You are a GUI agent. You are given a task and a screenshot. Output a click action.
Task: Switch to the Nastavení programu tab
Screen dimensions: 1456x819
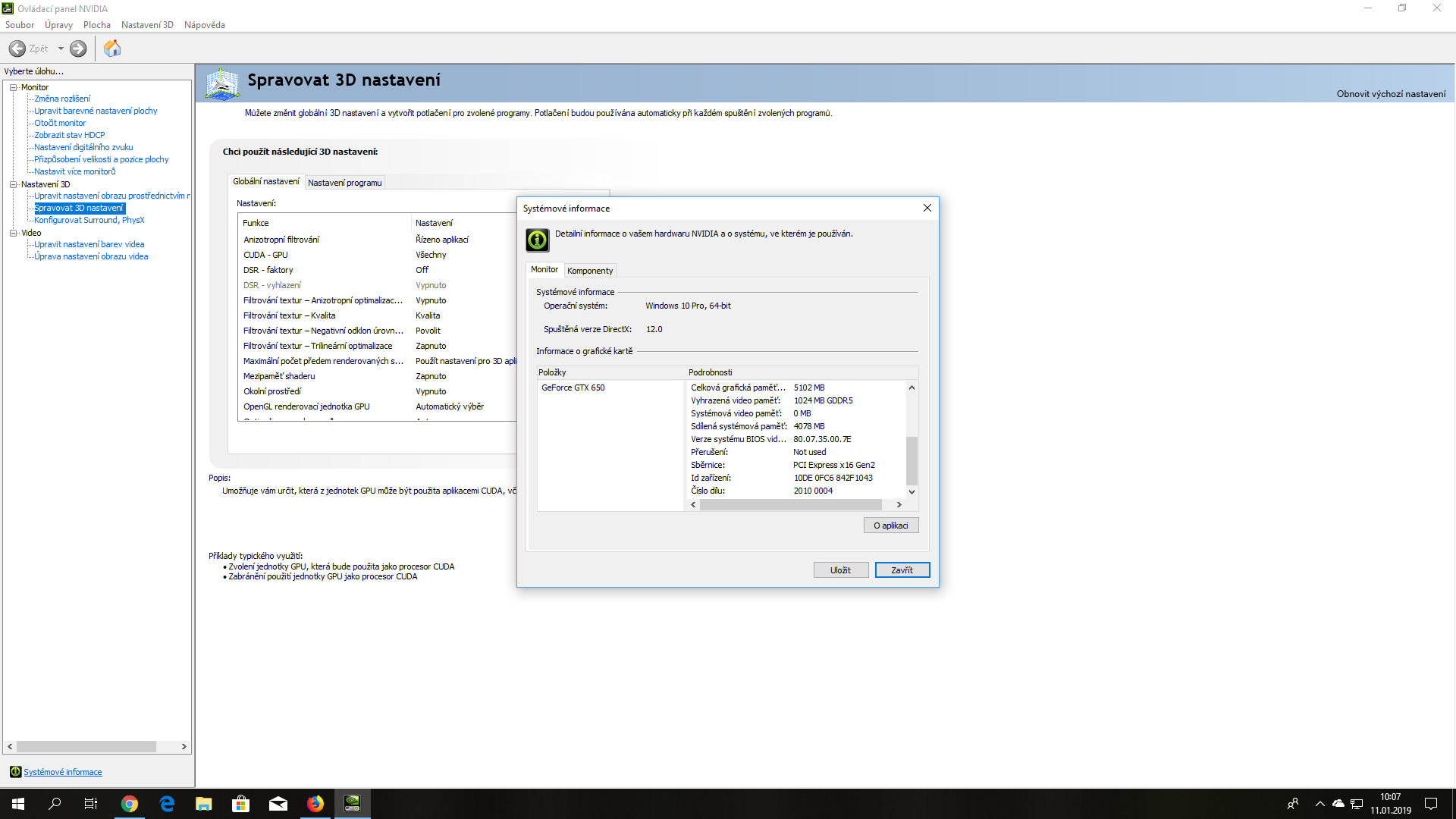tap(344, 183)
